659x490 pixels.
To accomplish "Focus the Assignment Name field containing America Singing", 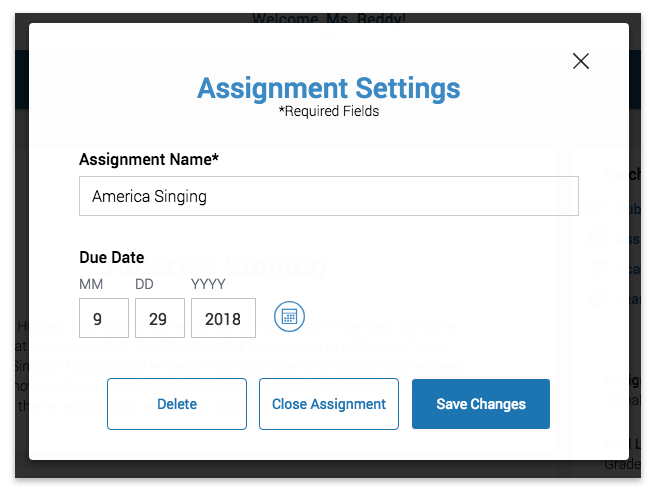I will (x=329, y=196).
